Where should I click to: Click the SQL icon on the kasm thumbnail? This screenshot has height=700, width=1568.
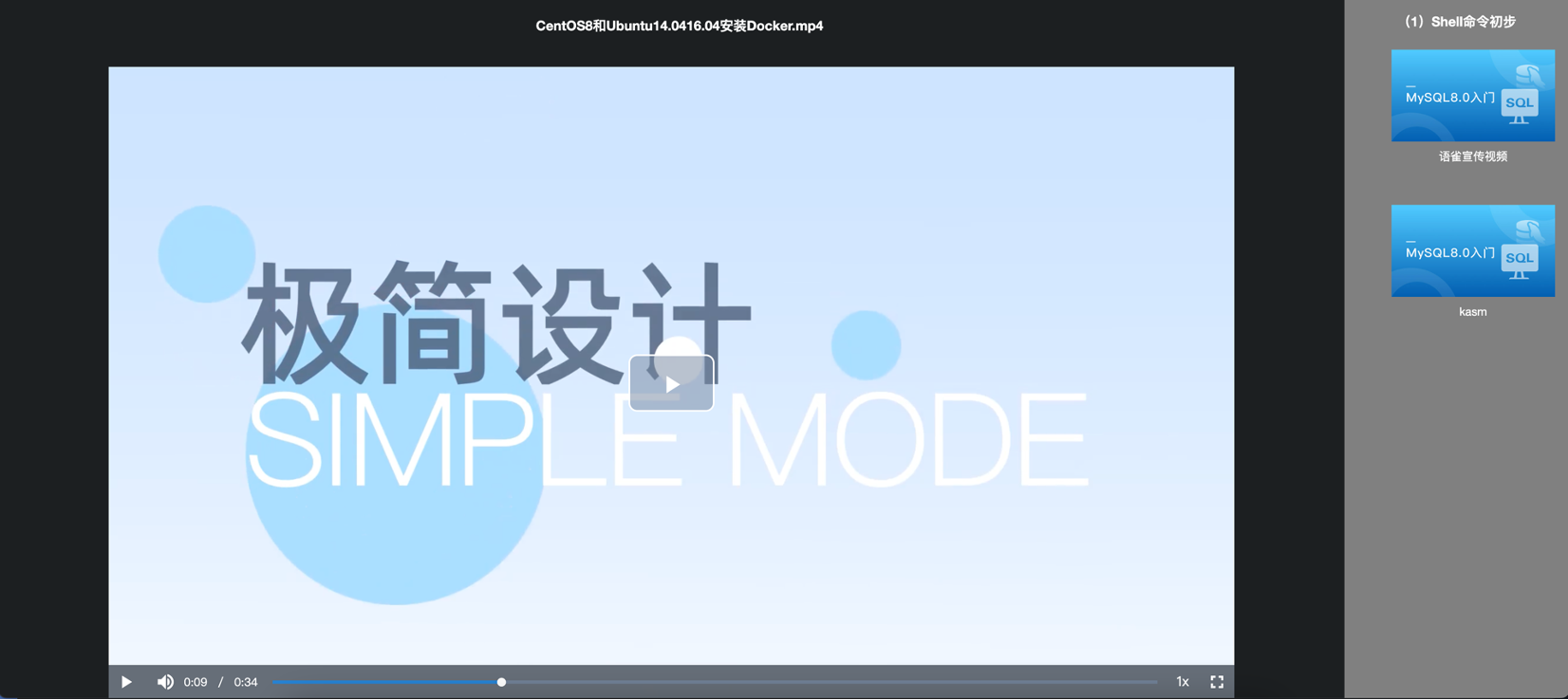coord(1519,259)
